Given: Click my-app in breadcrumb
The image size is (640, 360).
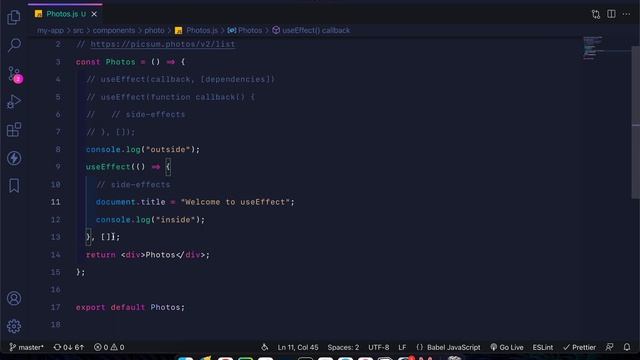Looking at the screenshot, I should coord(50,31).
